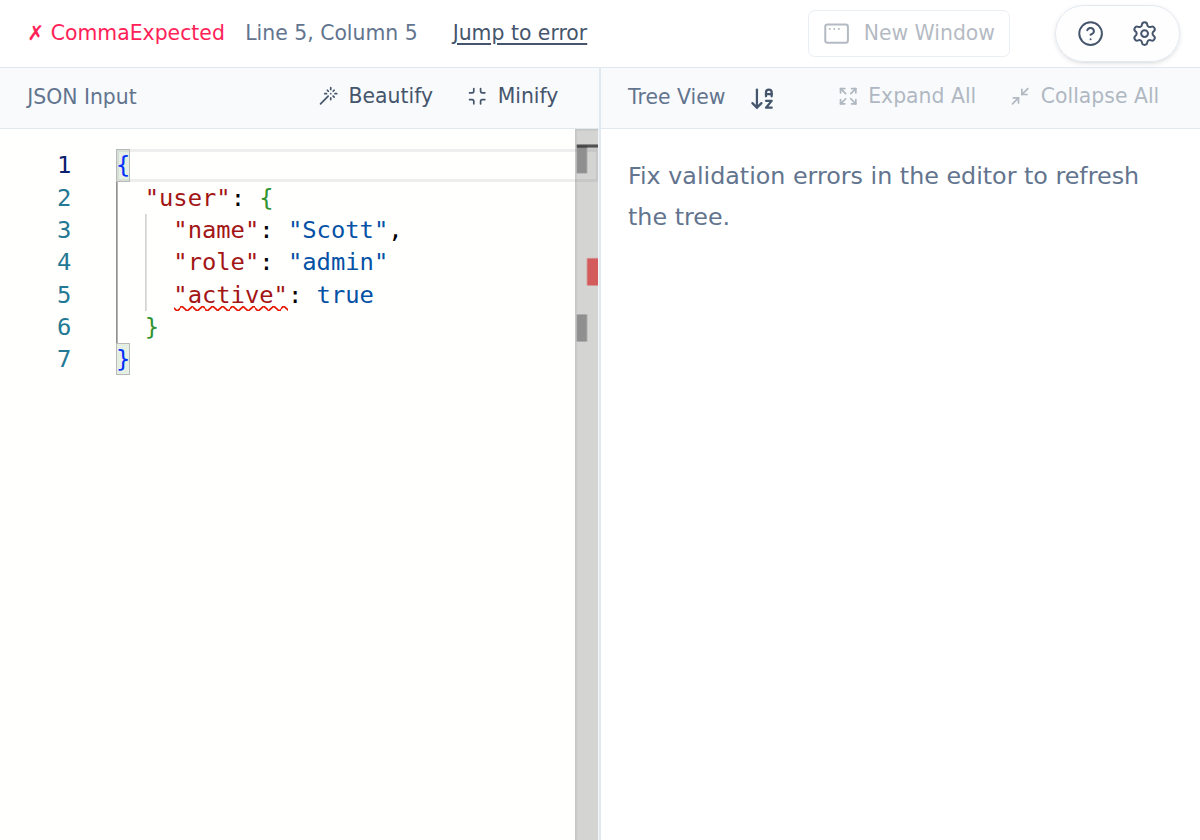The image size is (1200, 840).
Task: Open settings with the gear icon
Action: click(x=1145, y=33)
